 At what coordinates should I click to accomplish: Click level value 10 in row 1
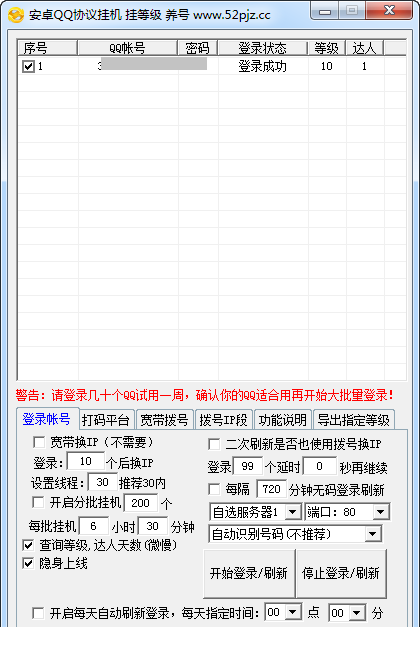click(327, 66)
